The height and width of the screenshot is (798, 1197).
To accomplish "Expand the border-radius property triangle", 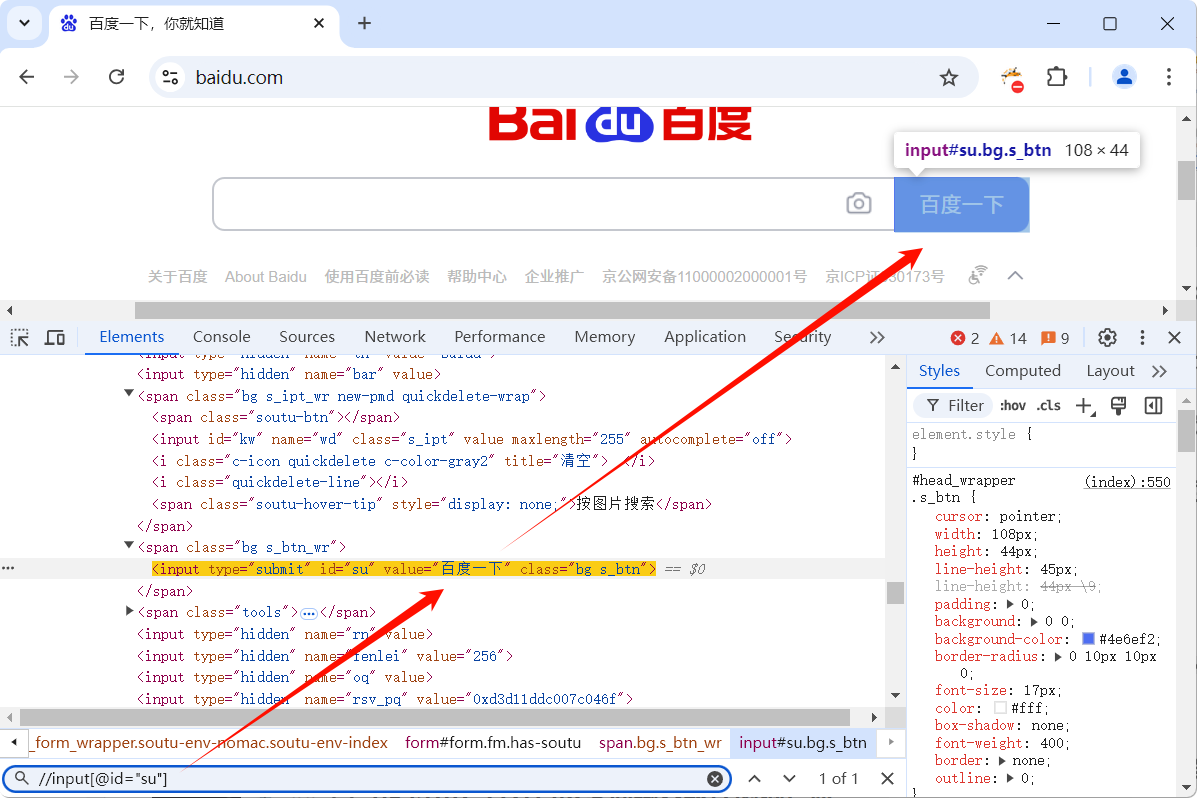I will click(1058, 657).
